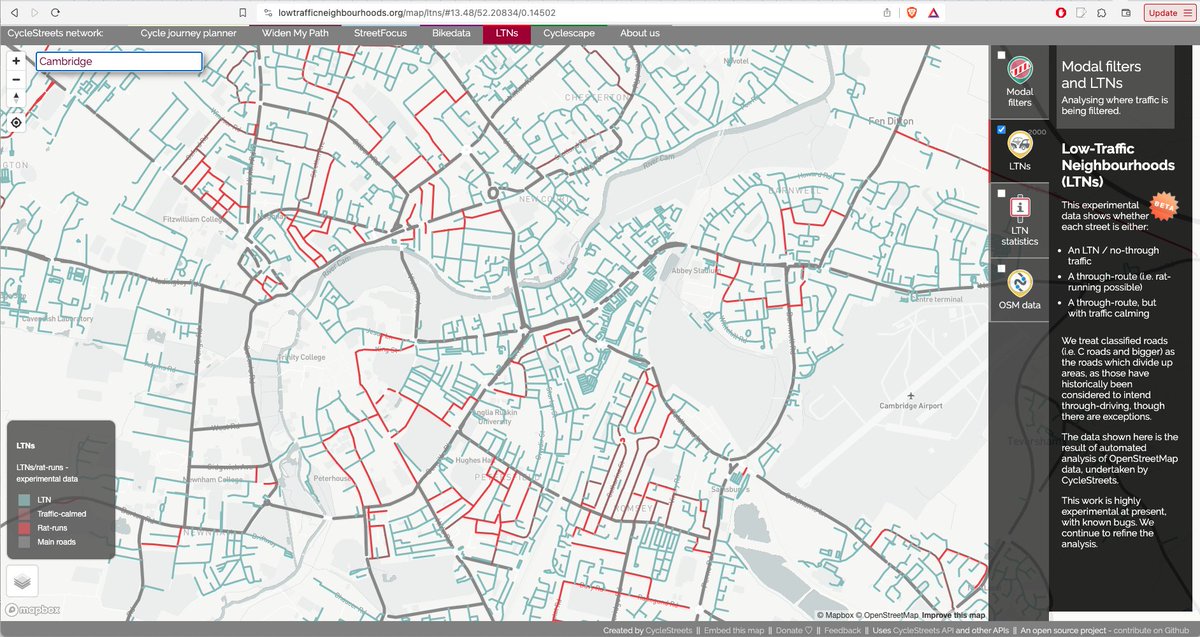Switch to Bikedata tab

[451, 33]
